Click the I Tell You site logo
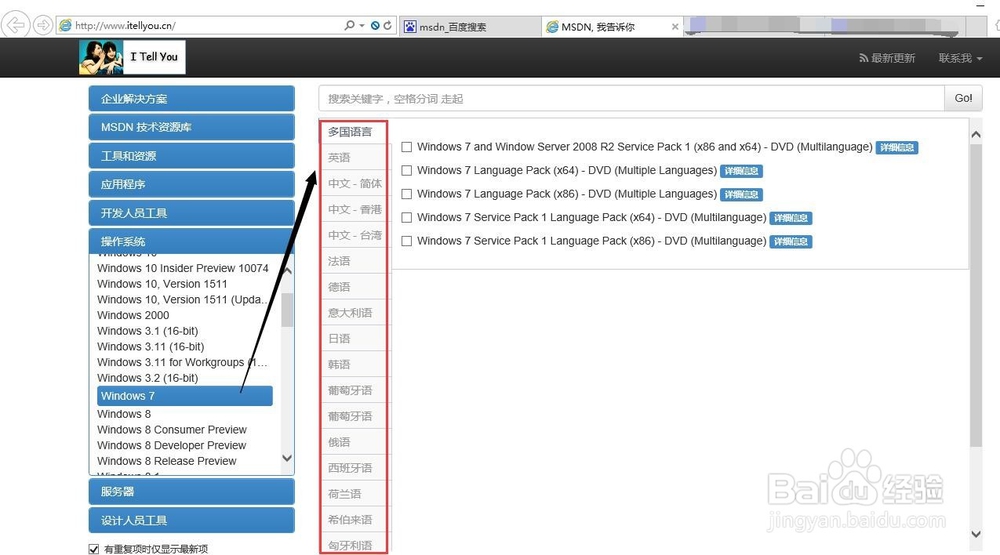The width and height of the screenshot is (1000, 555). click(132, 57)
